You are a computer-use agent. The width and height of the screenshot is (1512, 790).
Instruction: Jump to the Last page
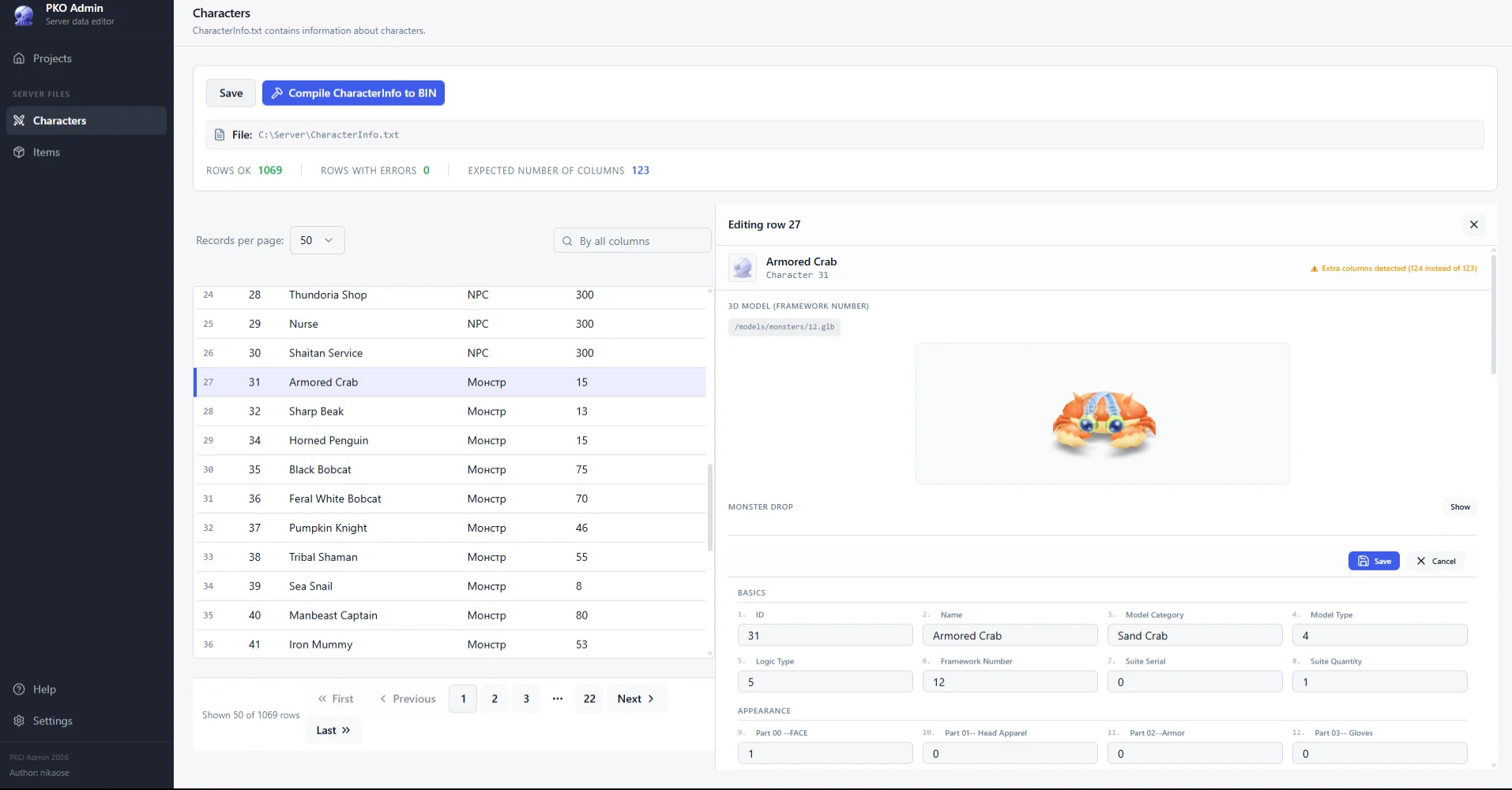pos(333,731)
